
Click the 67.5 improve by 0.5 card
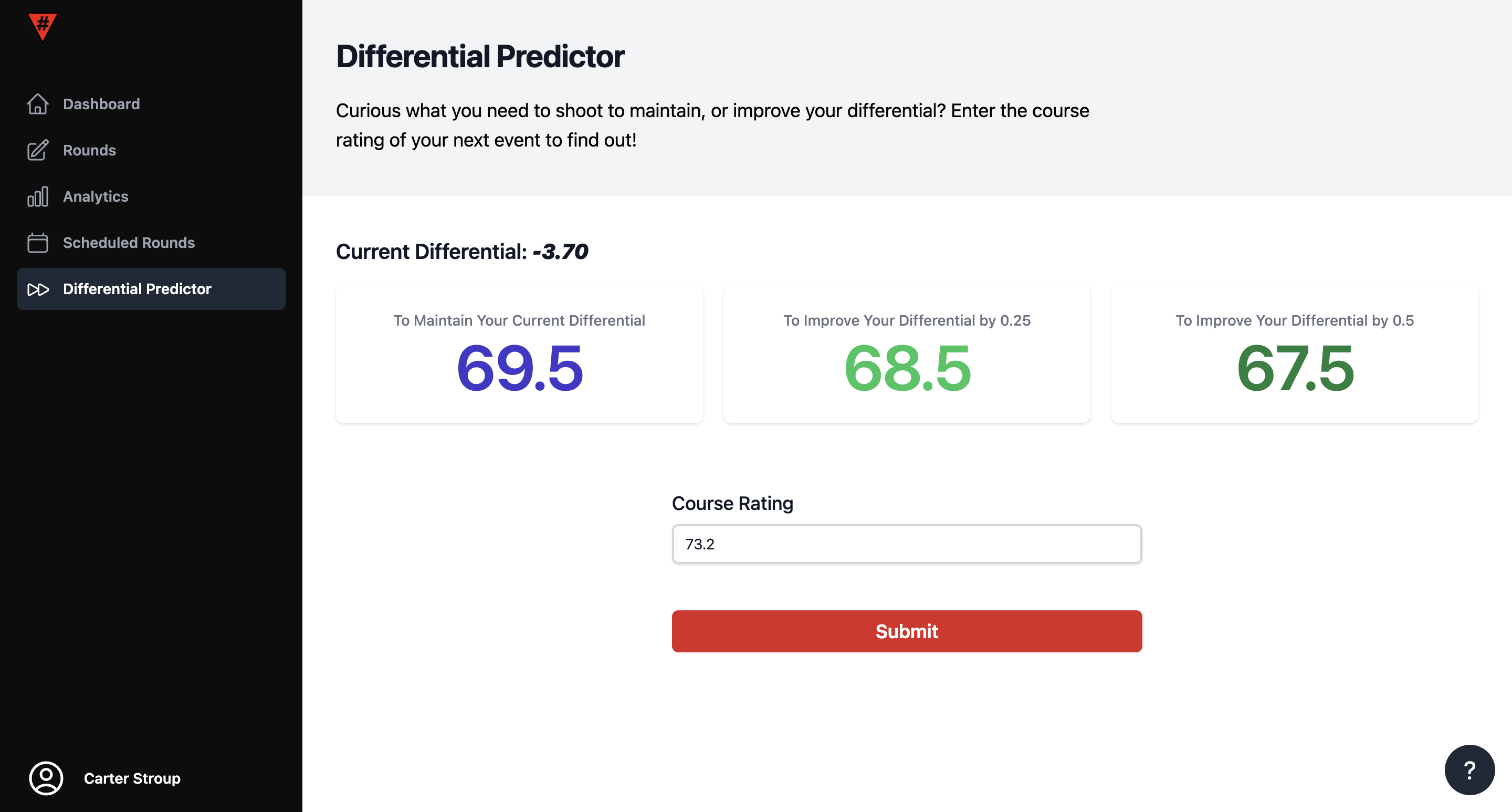coord(1294,354)
